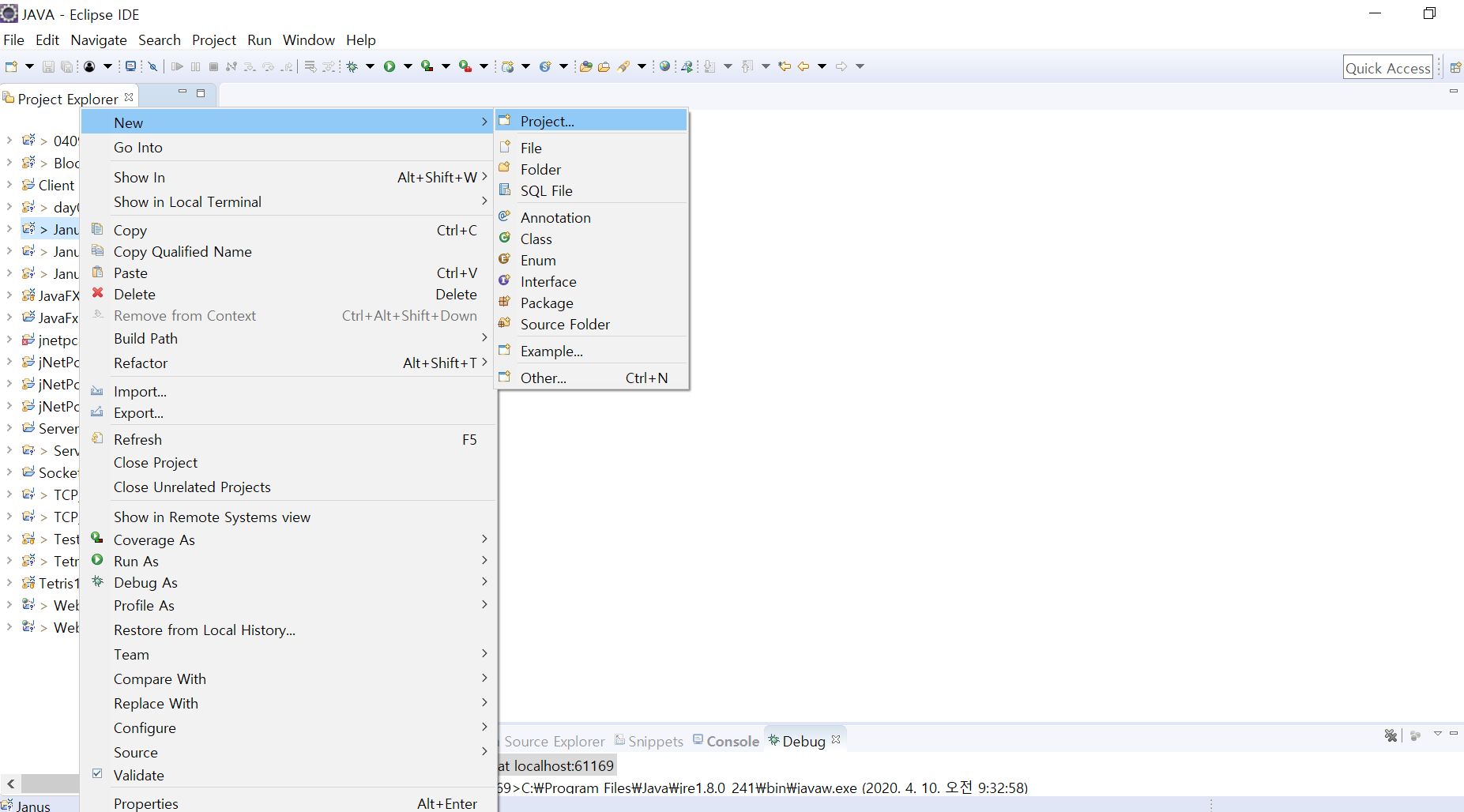The image size is (1464, 812).
Task: Click Project Explorer scroll left arrow
Action: click(11, 784)
